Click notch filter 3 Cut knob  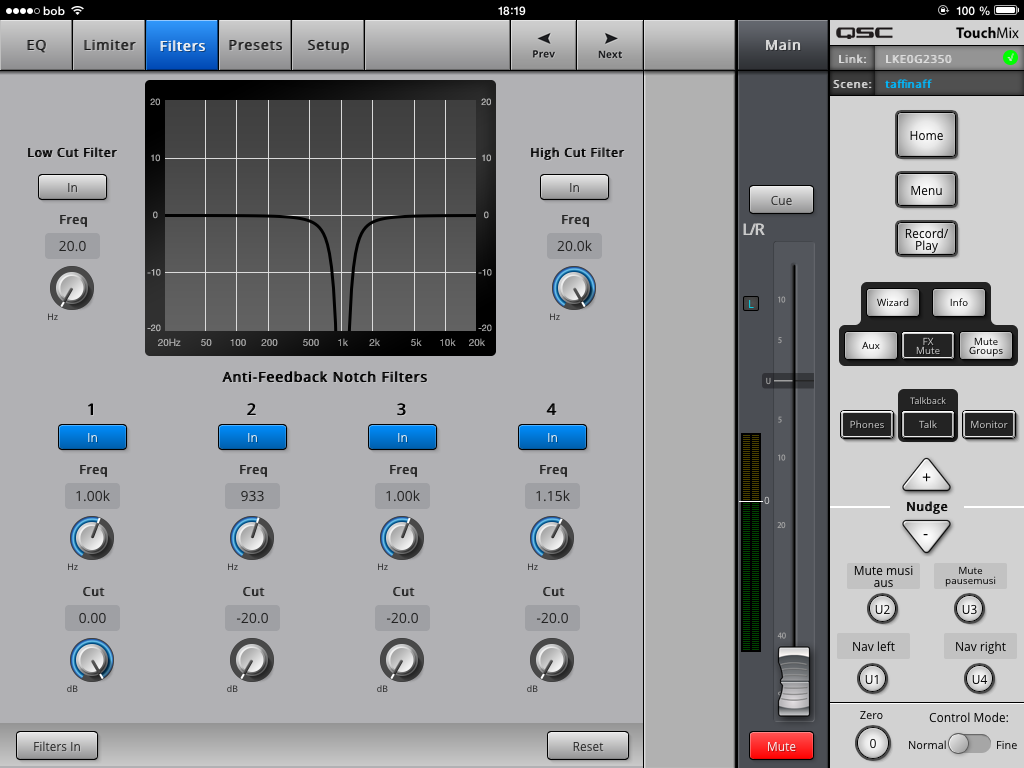coord(402,660)
